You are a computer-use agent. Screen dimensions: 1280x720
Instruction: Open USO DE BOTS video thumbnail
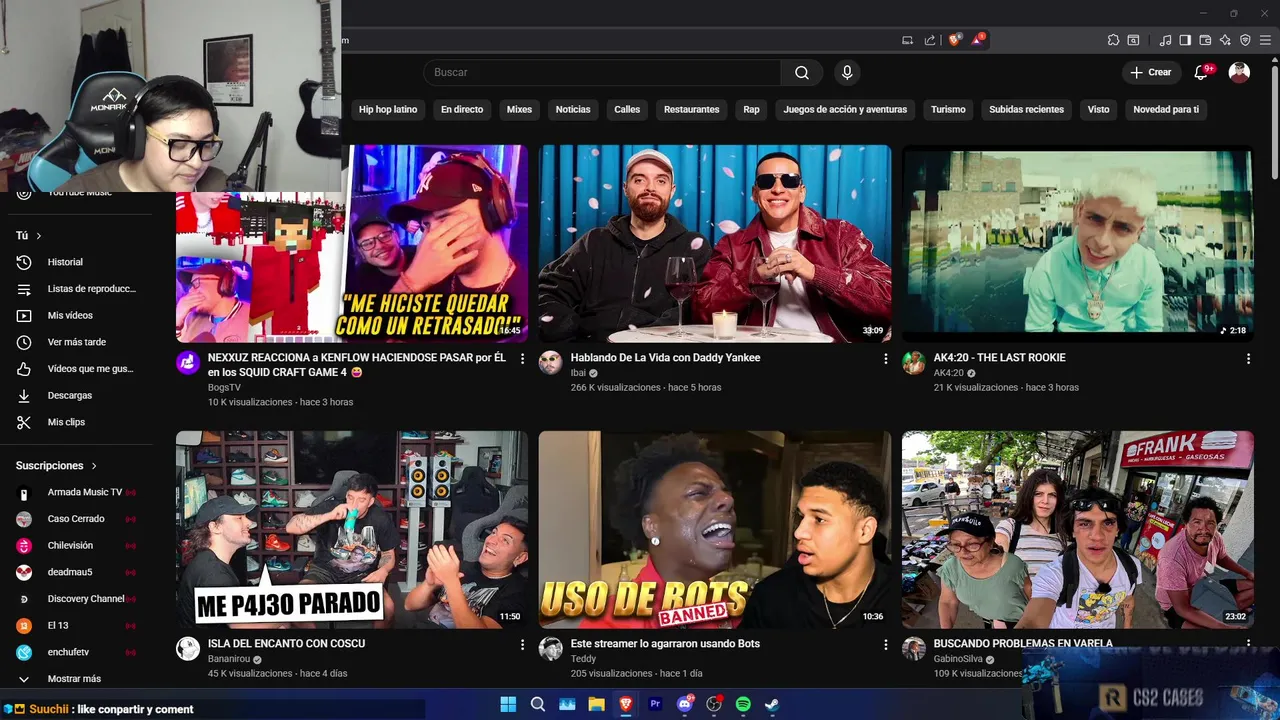coord(715,529)
